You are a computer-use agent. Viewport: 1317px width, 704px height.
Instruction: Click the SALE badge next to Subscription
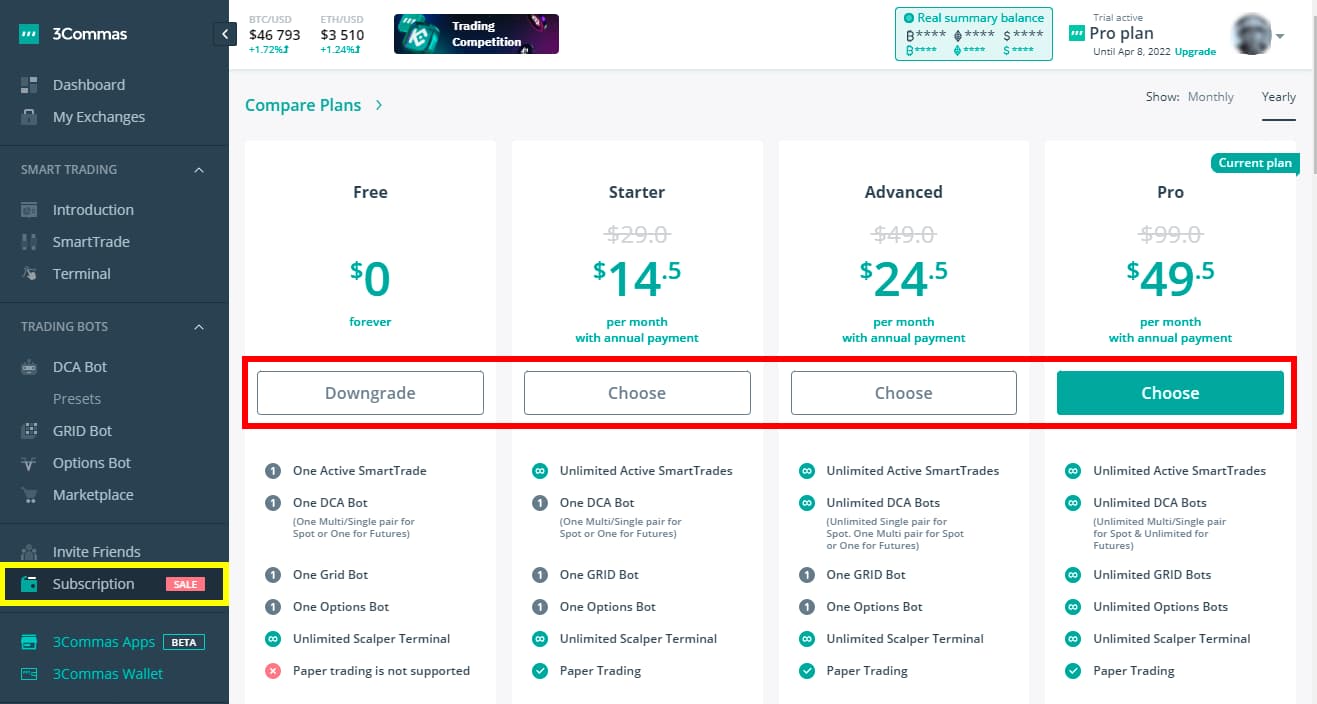point(185,584)
